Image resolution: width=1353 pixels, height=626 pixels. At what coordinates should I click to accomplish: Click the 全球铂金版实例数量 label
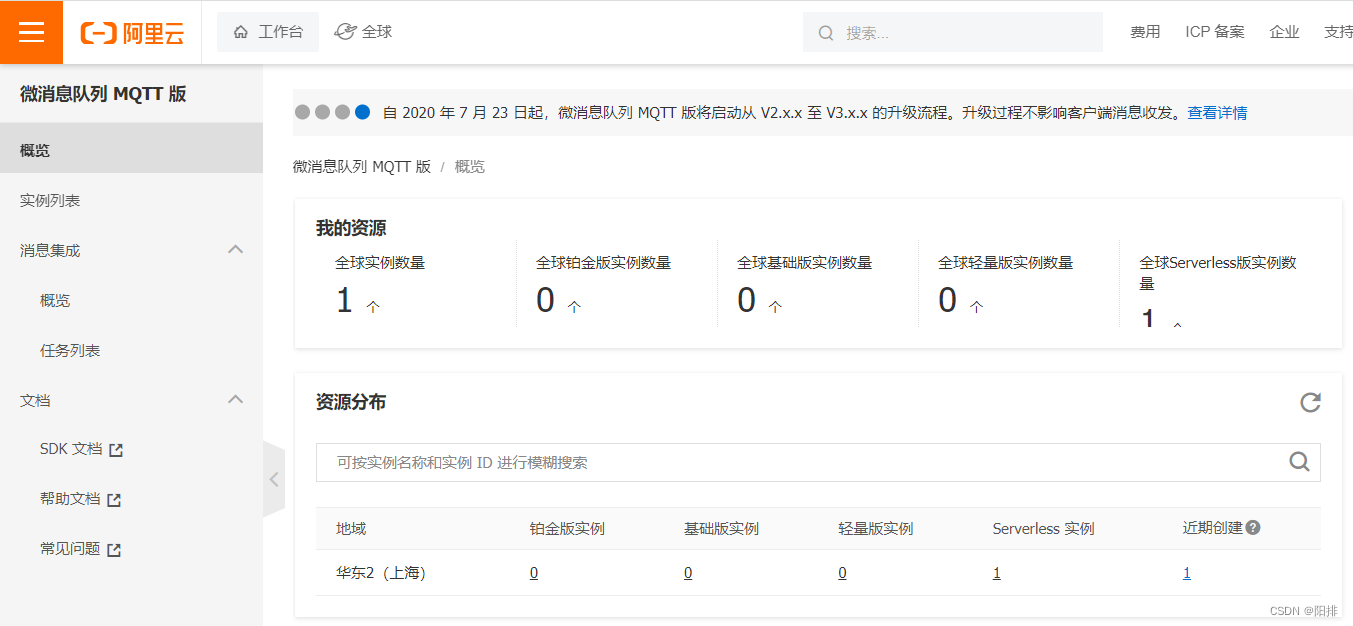pyautogui.click(x=603, y=263)
